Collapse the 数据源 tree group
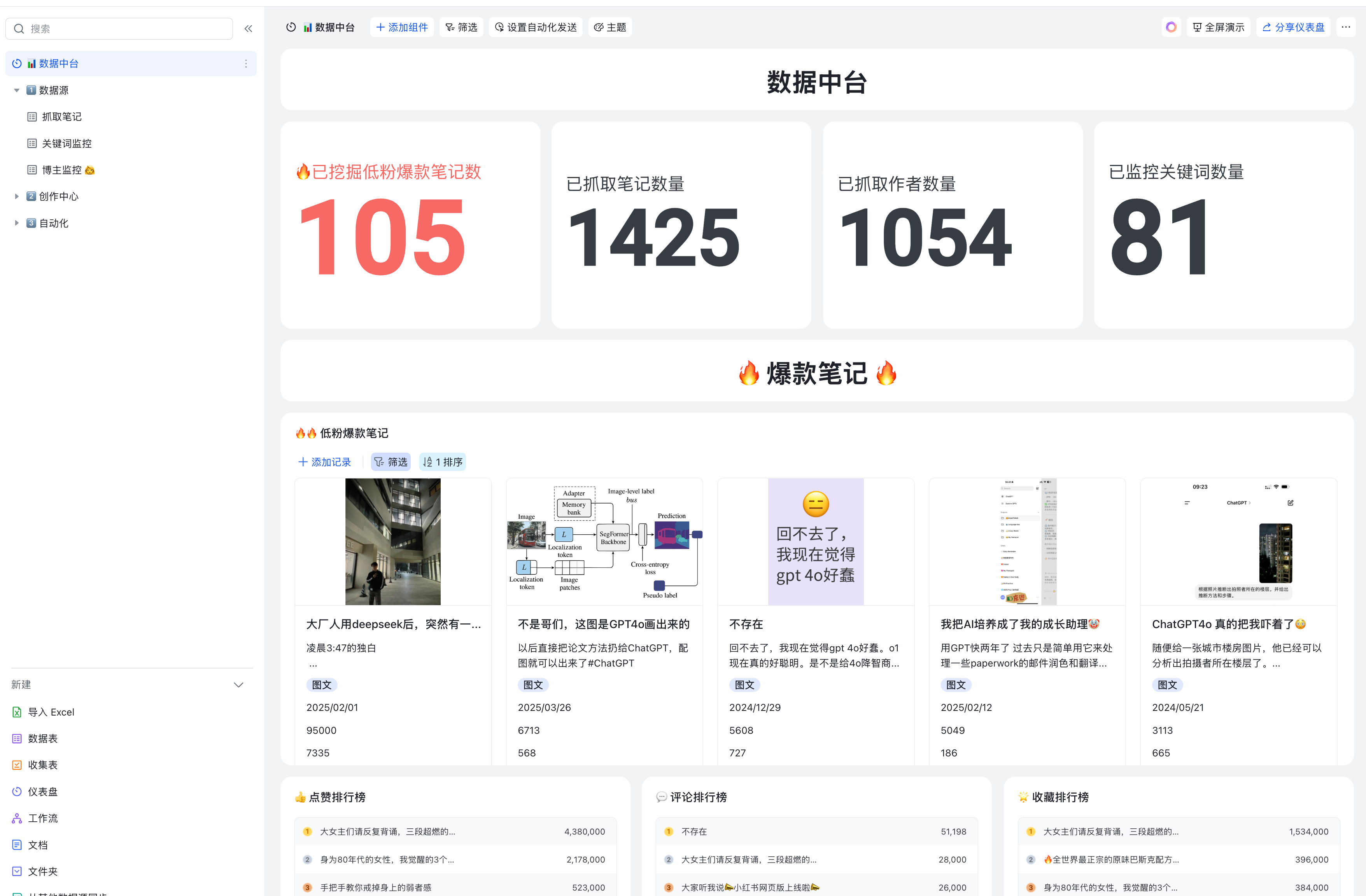The width and height of the screenshot is (1366, 896). tap(17, 90)
